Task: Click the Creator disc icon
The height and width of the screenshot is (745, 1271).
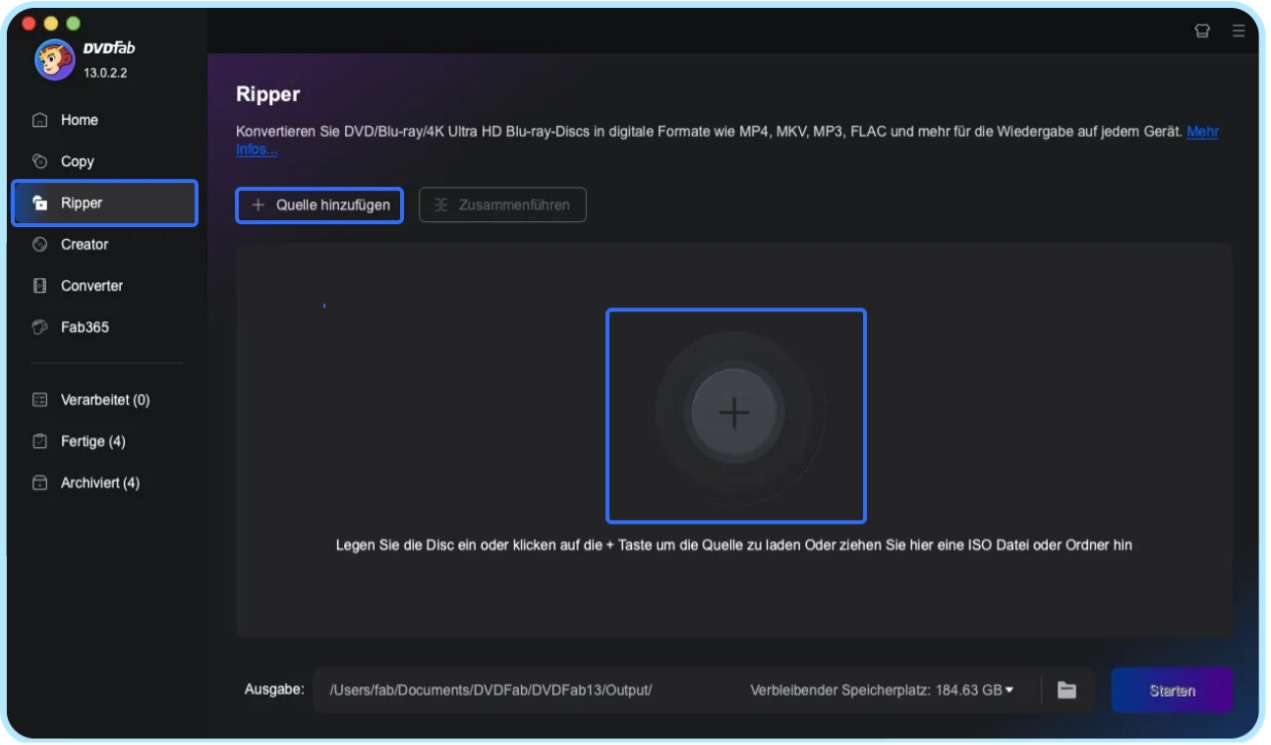Action: [40, 244]
